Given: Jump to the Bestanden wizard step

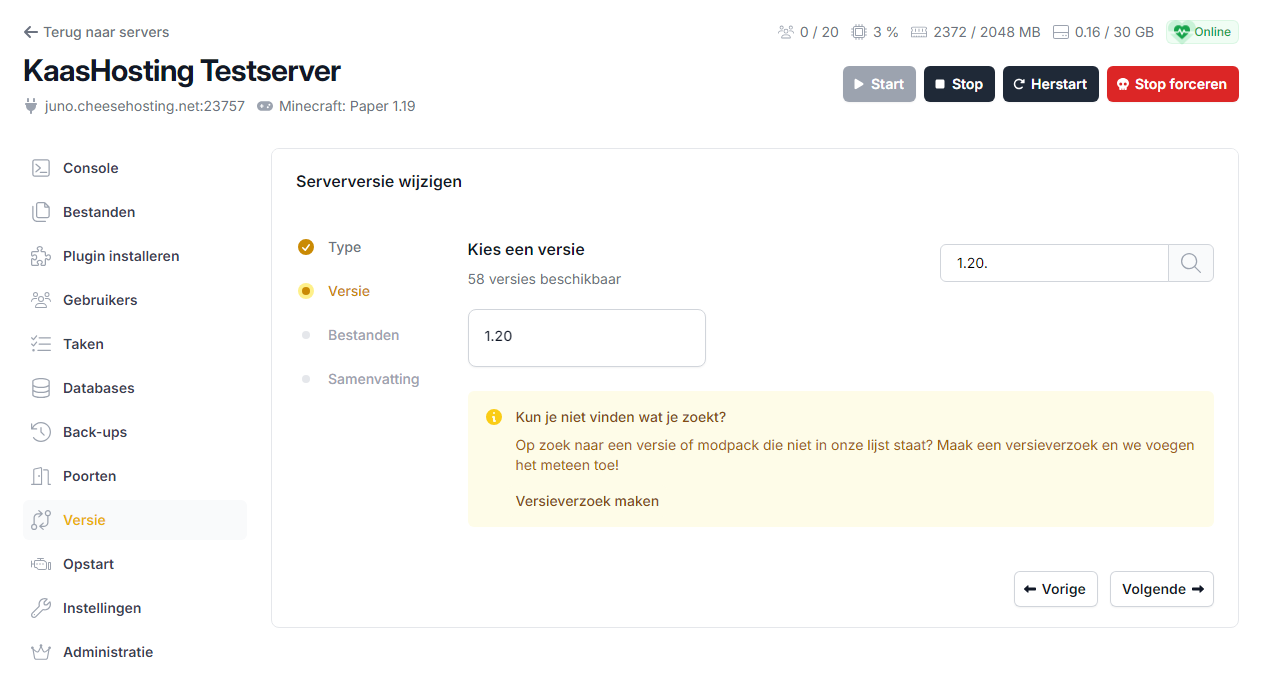Looking at the screenshot, I should [363, 335].
